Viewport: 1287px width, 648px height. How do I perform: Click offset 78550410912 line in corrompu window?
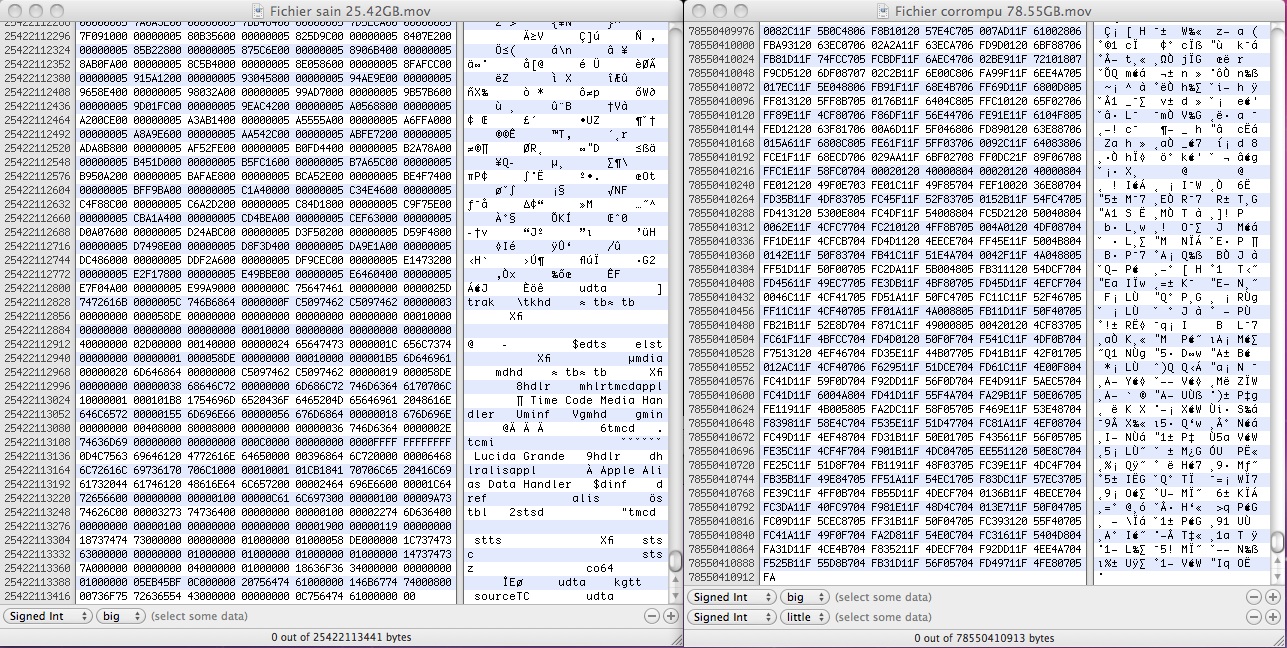722,577
